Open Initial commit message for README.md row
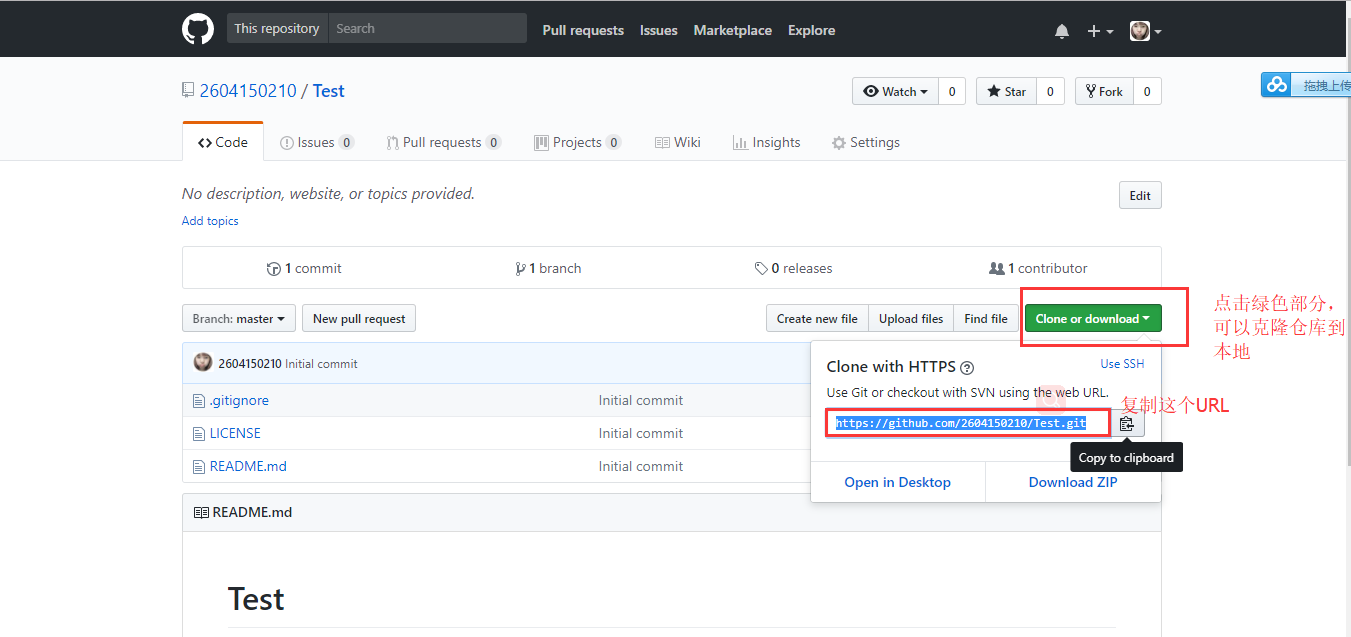The width and height of the screenshot is (1351, 637). [641, 466]
